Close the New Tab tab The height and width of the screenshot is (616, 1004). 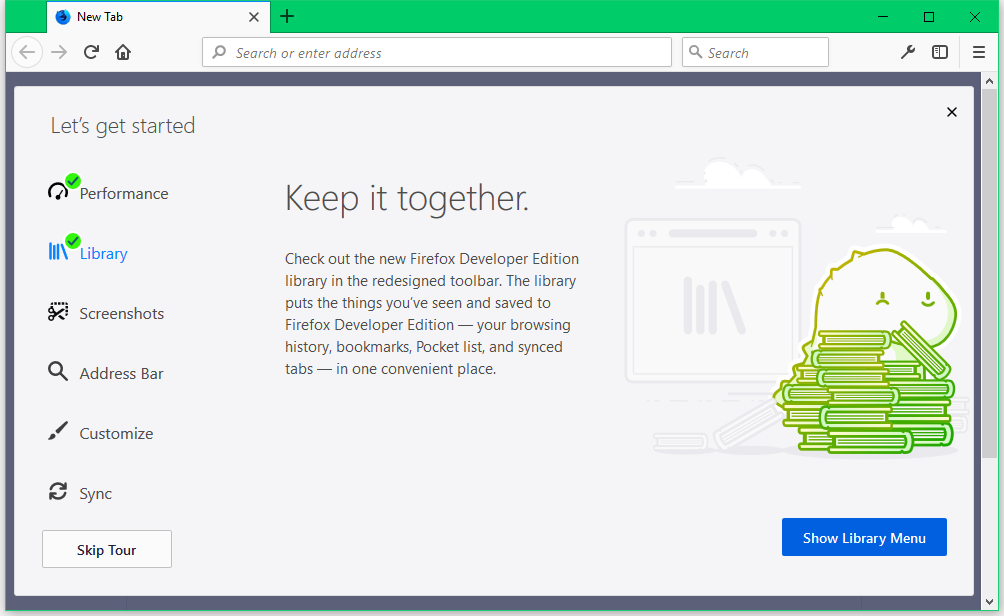click(254, 17)
